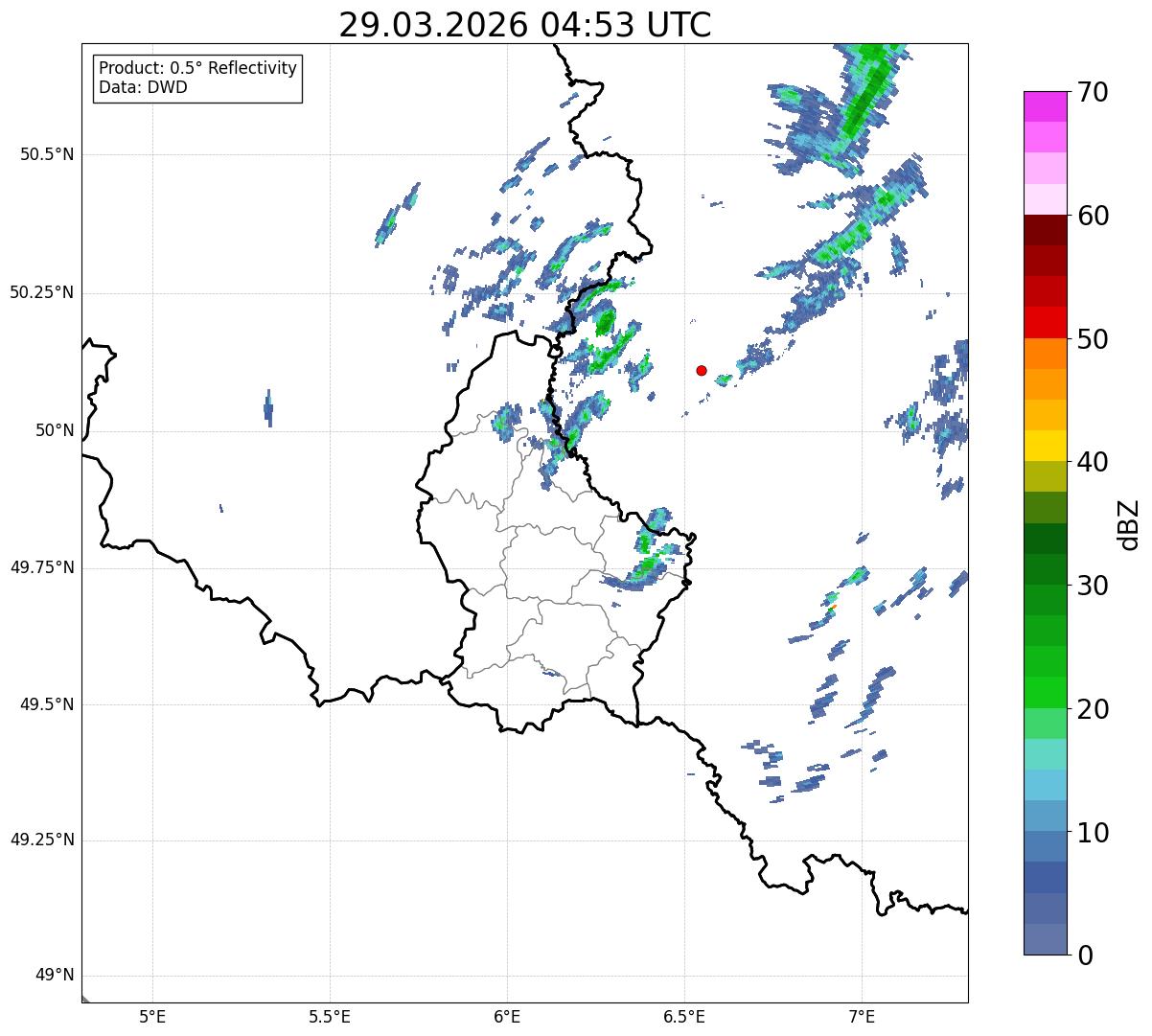Click the "Product: 0.5° Reflectivity" text
This screenshot has height=1036, width=1152.
tap(198, 69)
